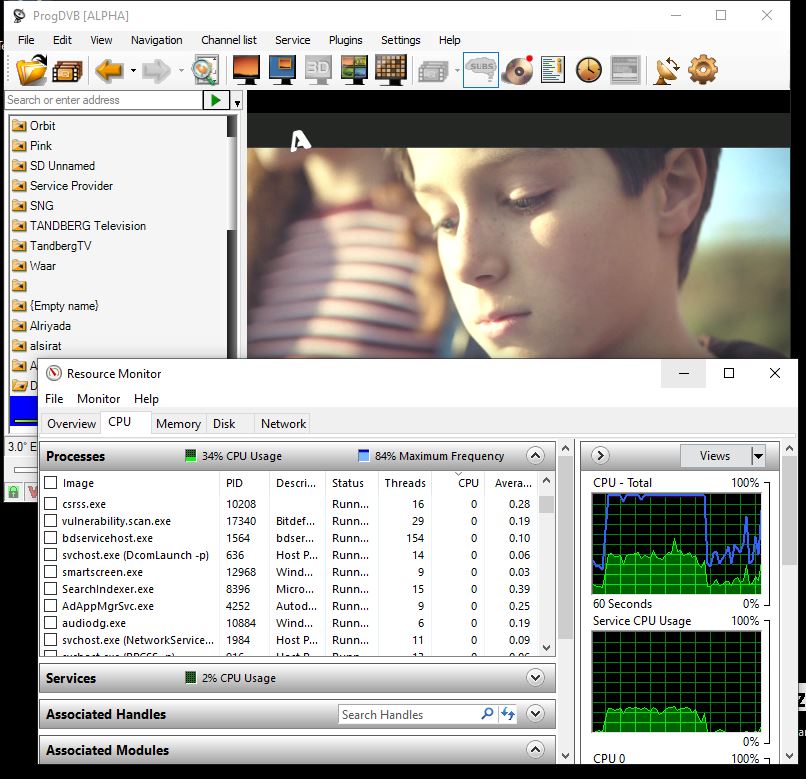
Task: Open the mosaic grid view icon
Action: 391,70
